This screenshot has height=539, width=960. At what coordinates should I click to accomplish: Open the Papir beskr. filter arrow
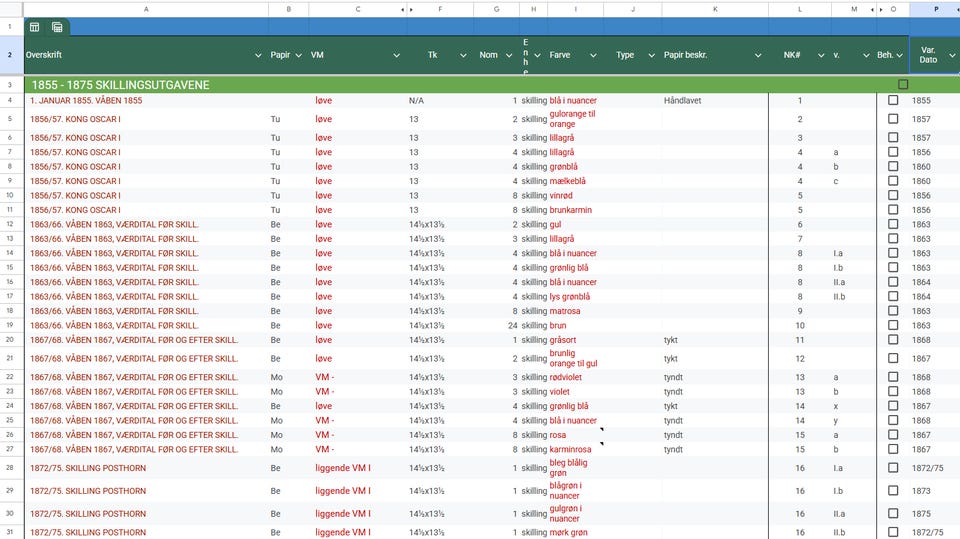coord(757,55)
